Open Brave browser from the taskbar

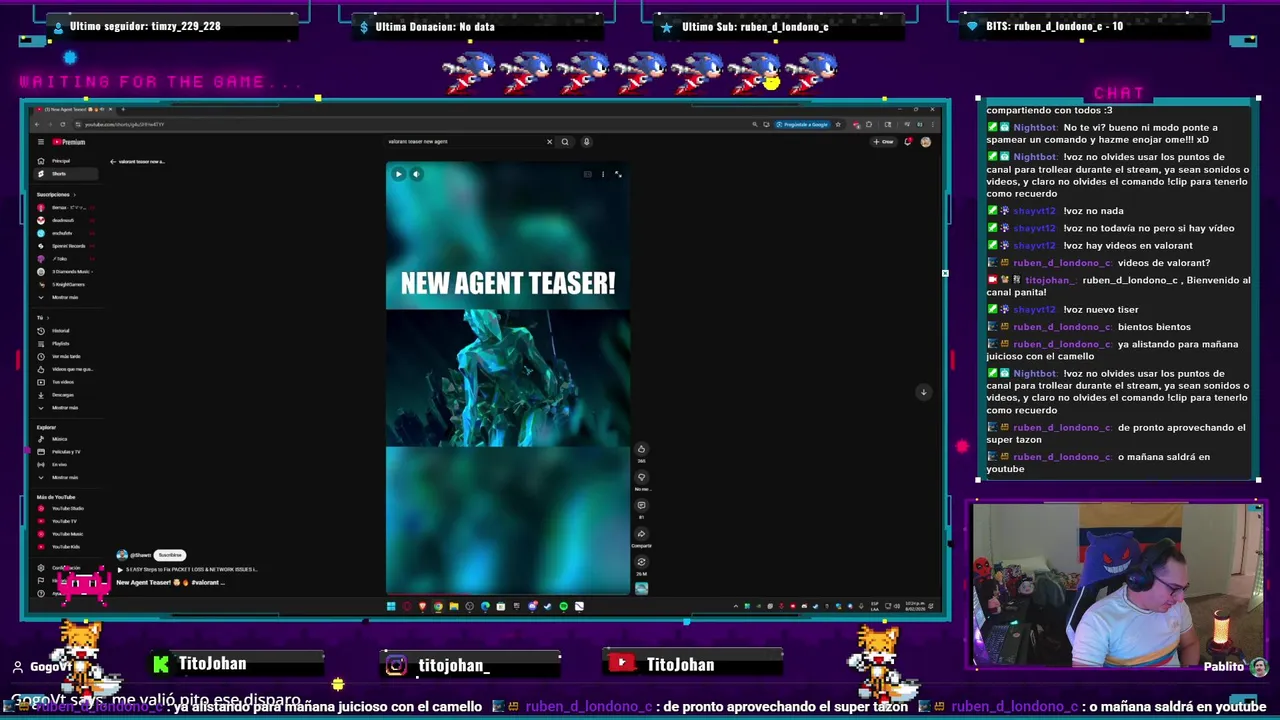422,606
